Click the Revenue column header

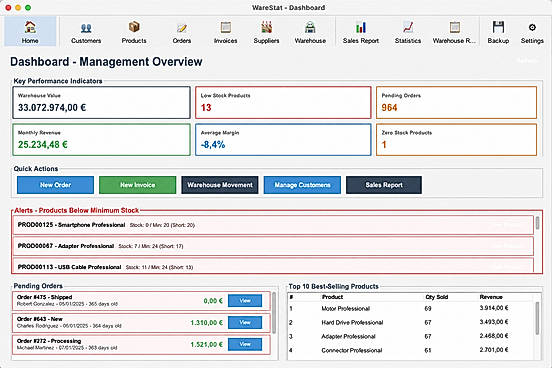491,297
